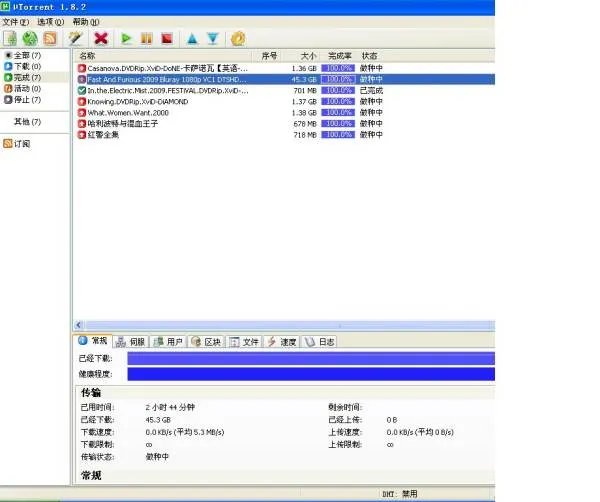Select the 其他 (7) label
Viewport: 600px width, 502px height.
(x=27, y=122)
